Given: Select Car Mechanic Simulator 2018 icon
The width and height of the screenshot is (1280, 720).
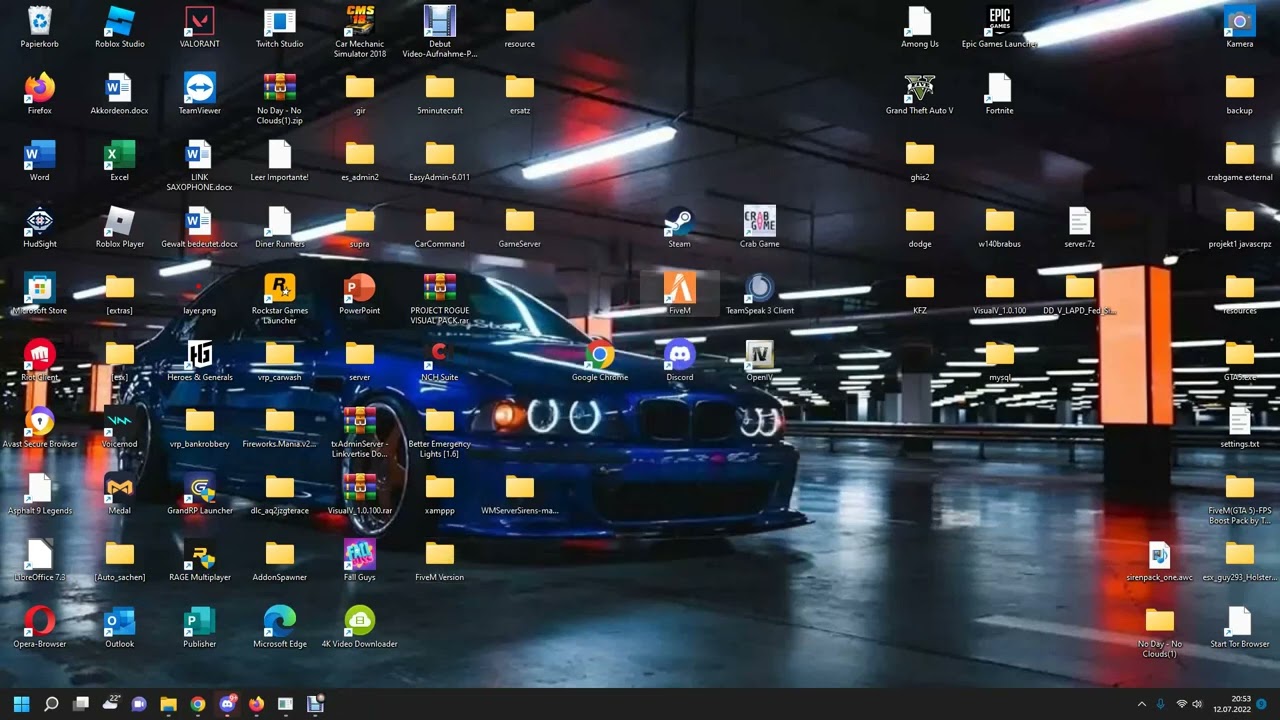Looking at the screenshot, I should (360, 31).
